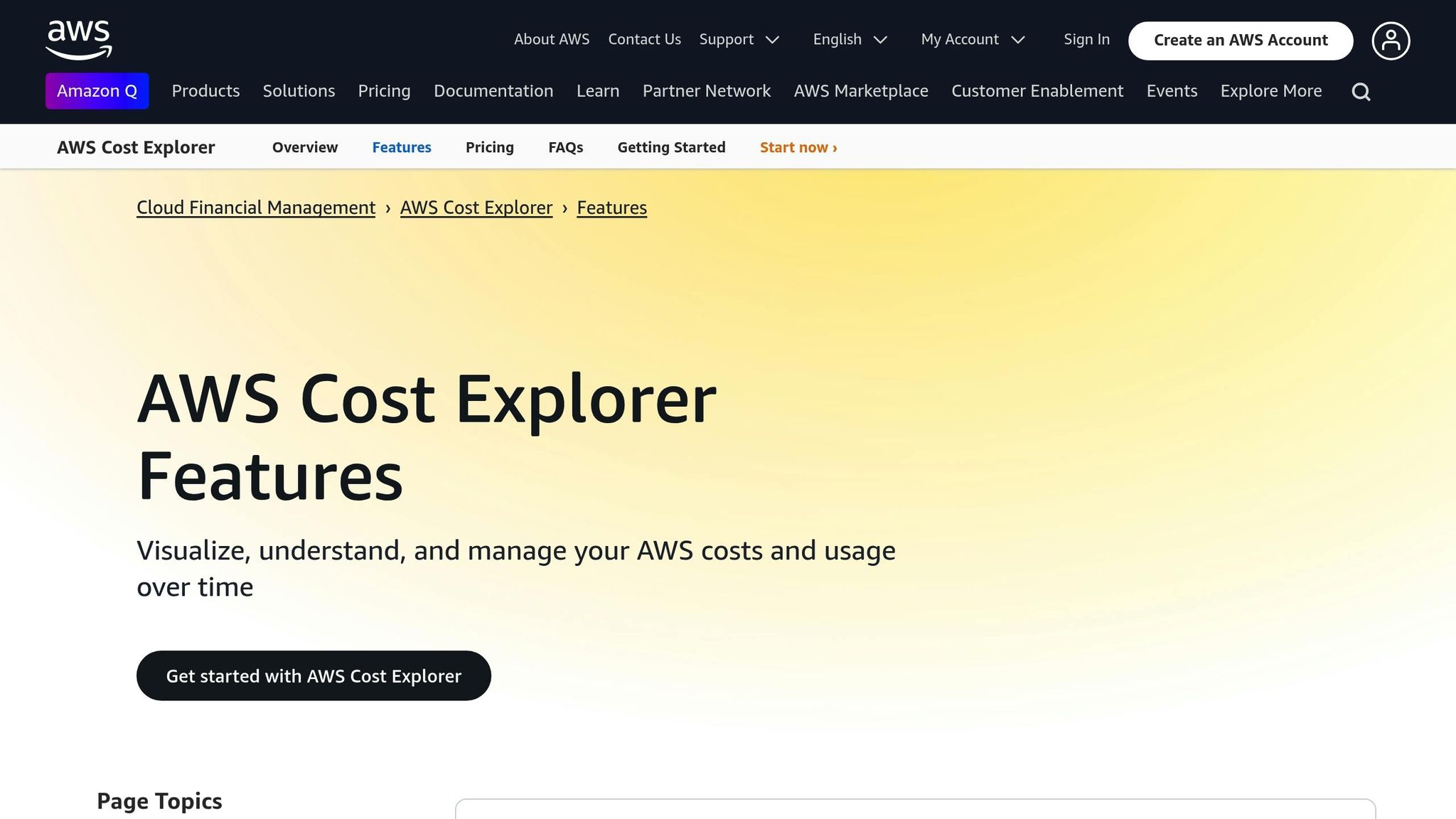Click the AWS logo home icon
Viewport: 1456px width, 819px height.
pos(79,40)
